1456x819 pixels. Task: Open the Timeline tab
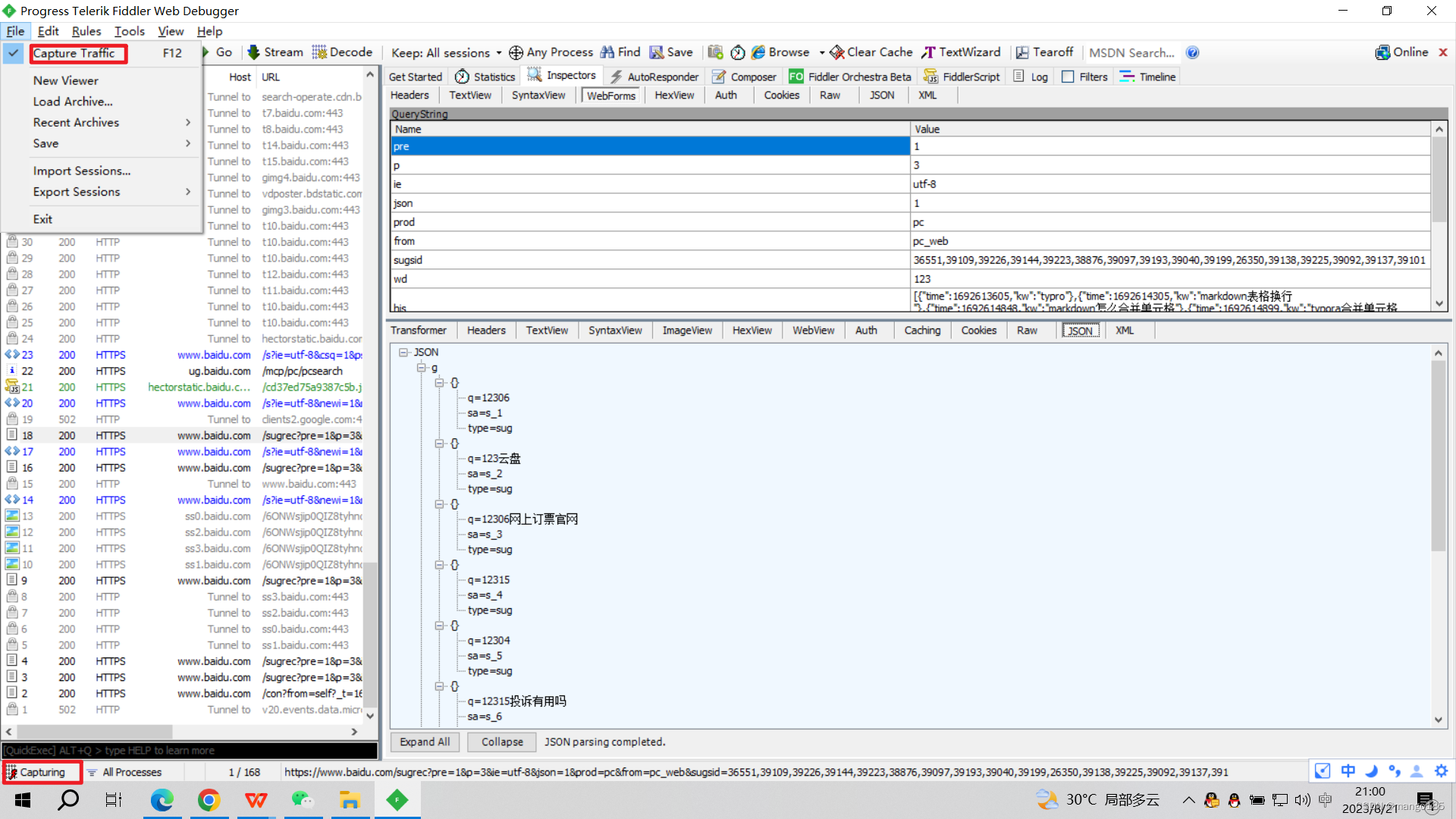(1147, 77)
